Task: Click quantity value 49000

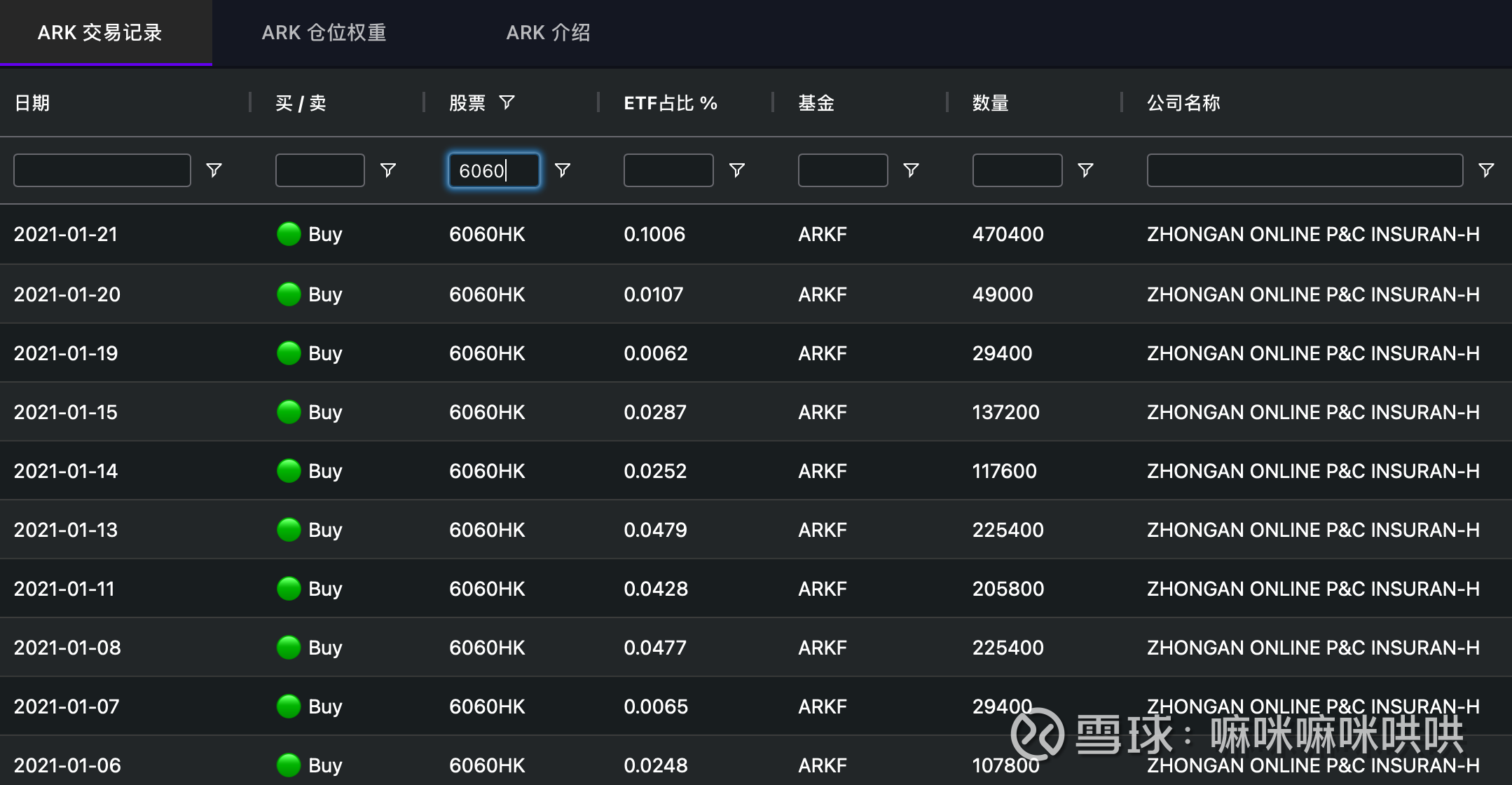Action: coord(1003,294)
